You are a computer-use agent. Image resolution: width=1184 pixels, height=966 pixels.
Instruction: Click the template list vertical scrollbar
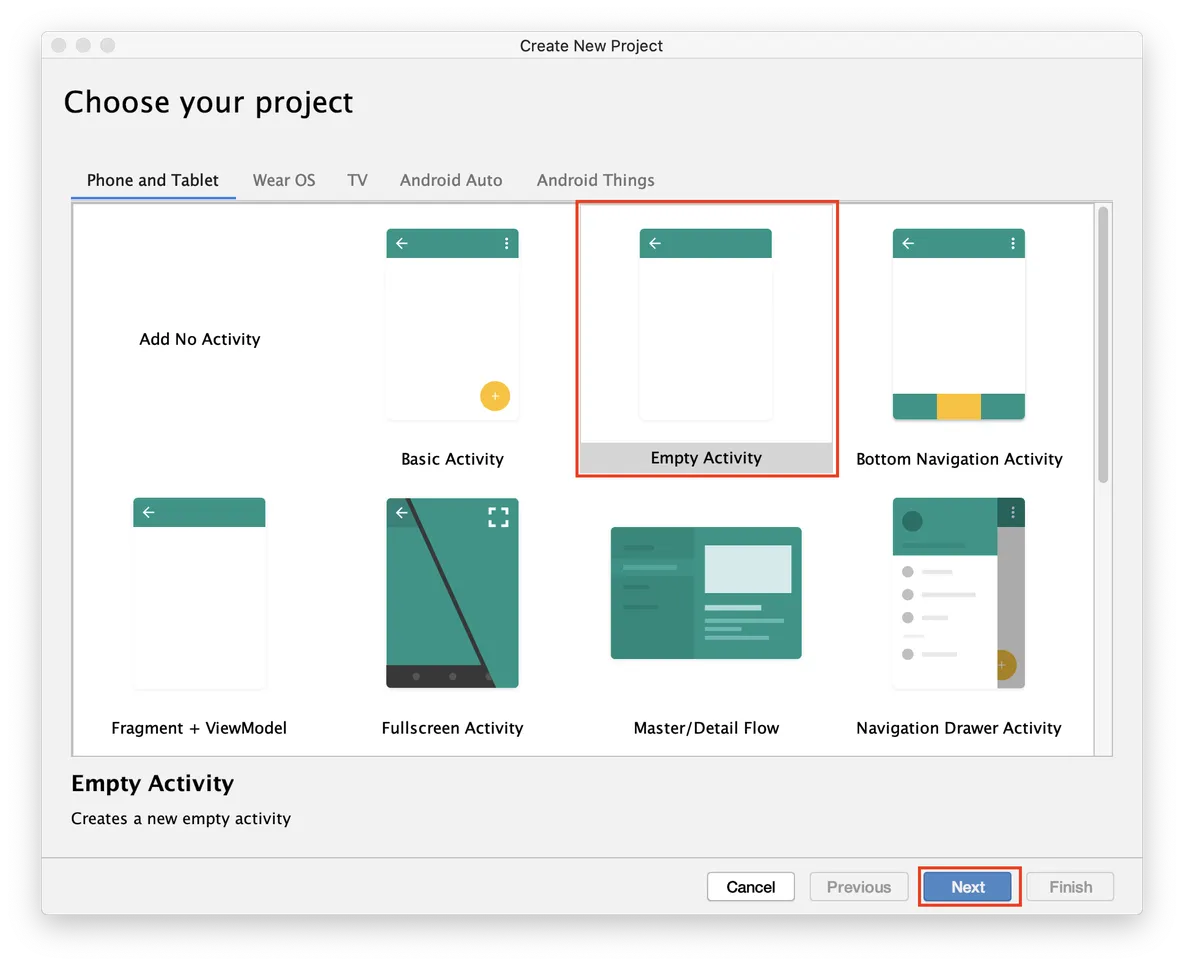(1103, 344)
